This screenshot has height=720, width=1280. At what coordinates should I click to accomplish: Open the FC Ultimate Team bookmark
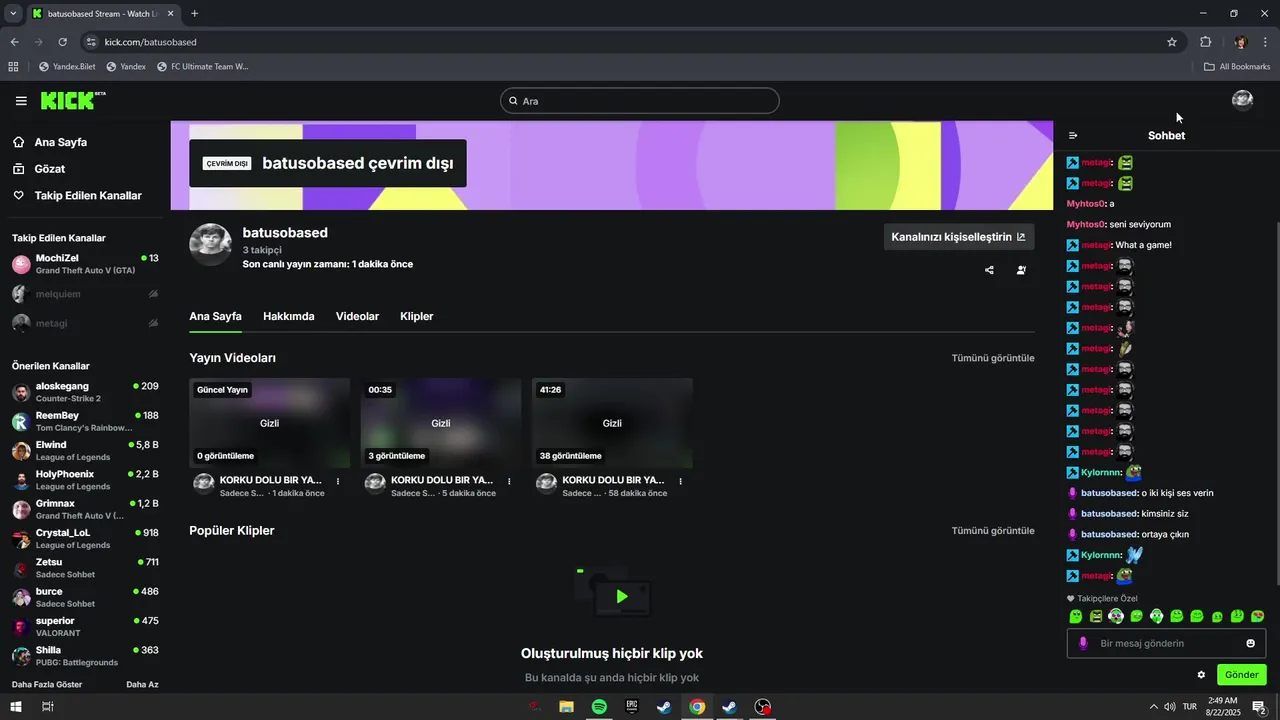202,67
